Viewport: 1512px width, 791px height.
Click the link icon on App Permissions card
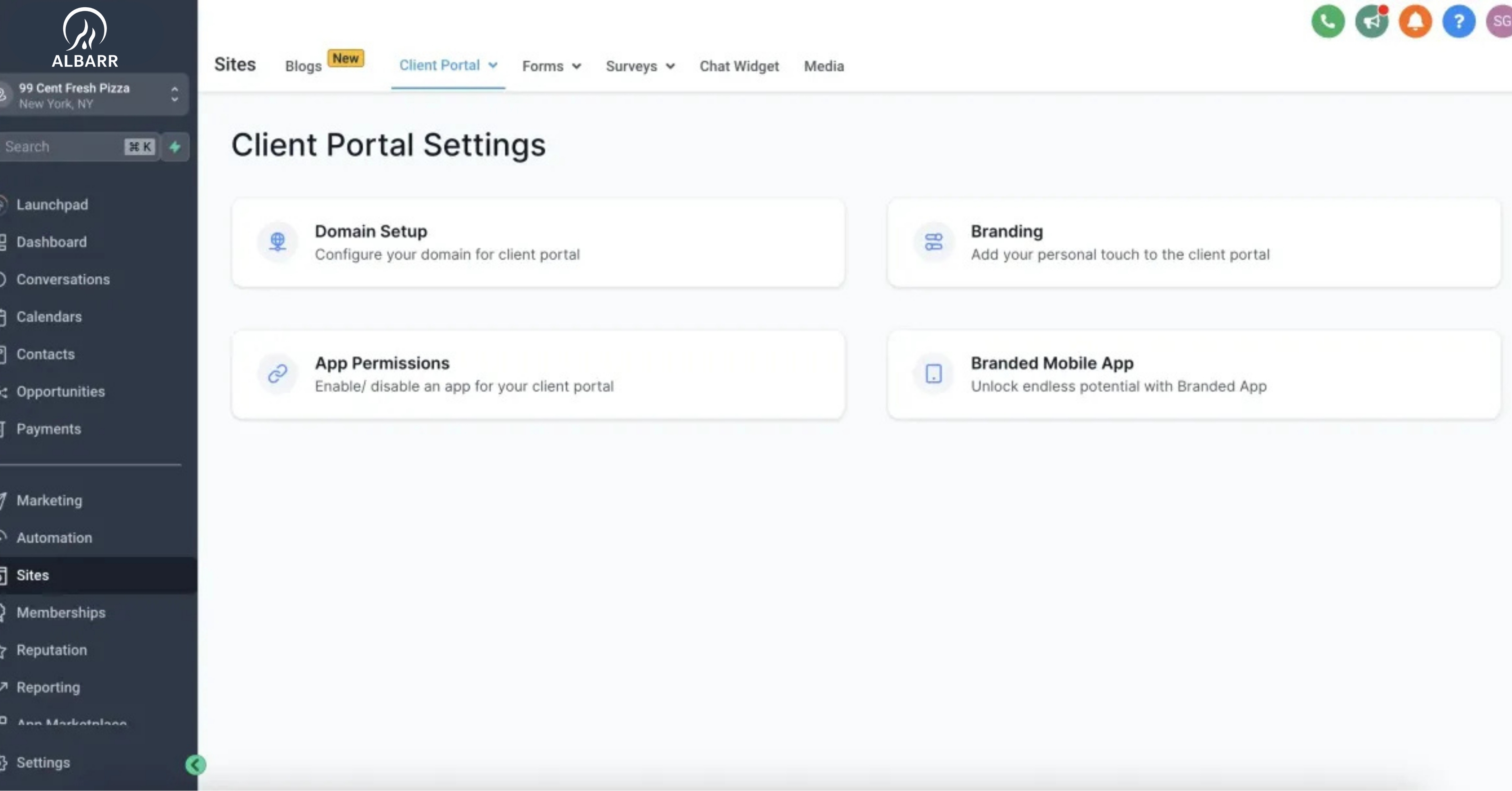tap(277, 374)
